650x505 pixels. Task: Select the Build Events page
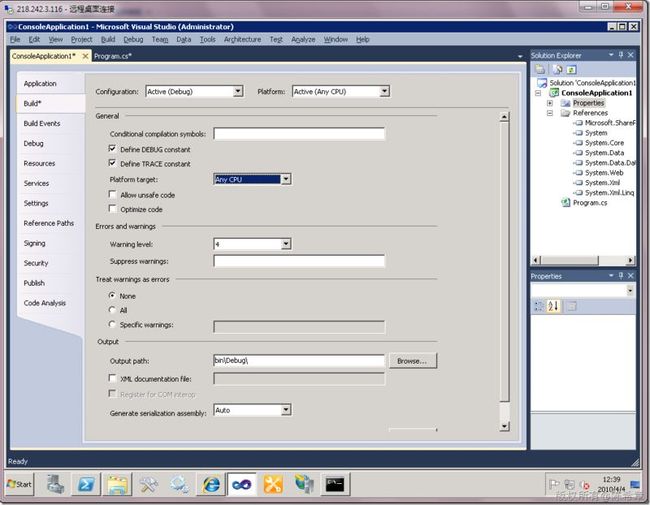(42, 123)
